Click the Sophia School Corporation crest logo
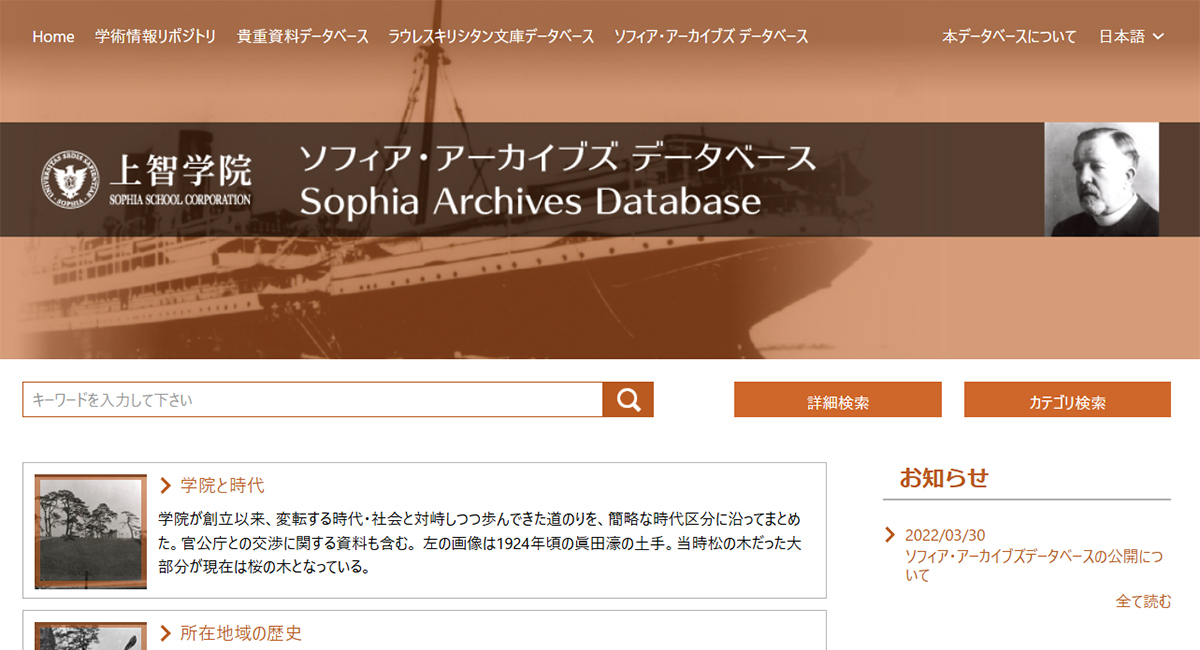Screen dimensions: 1200x650 [70, 180]
